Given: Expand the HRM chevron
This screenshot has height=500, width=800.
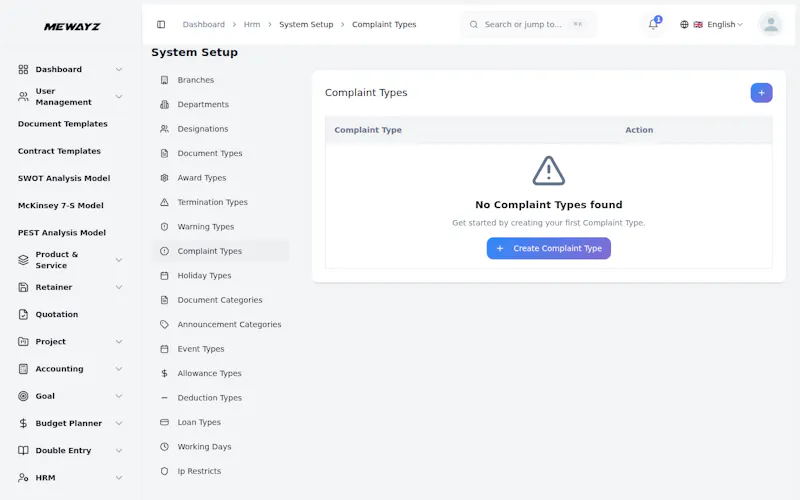Looking at the screenshot, I should 119,478.
